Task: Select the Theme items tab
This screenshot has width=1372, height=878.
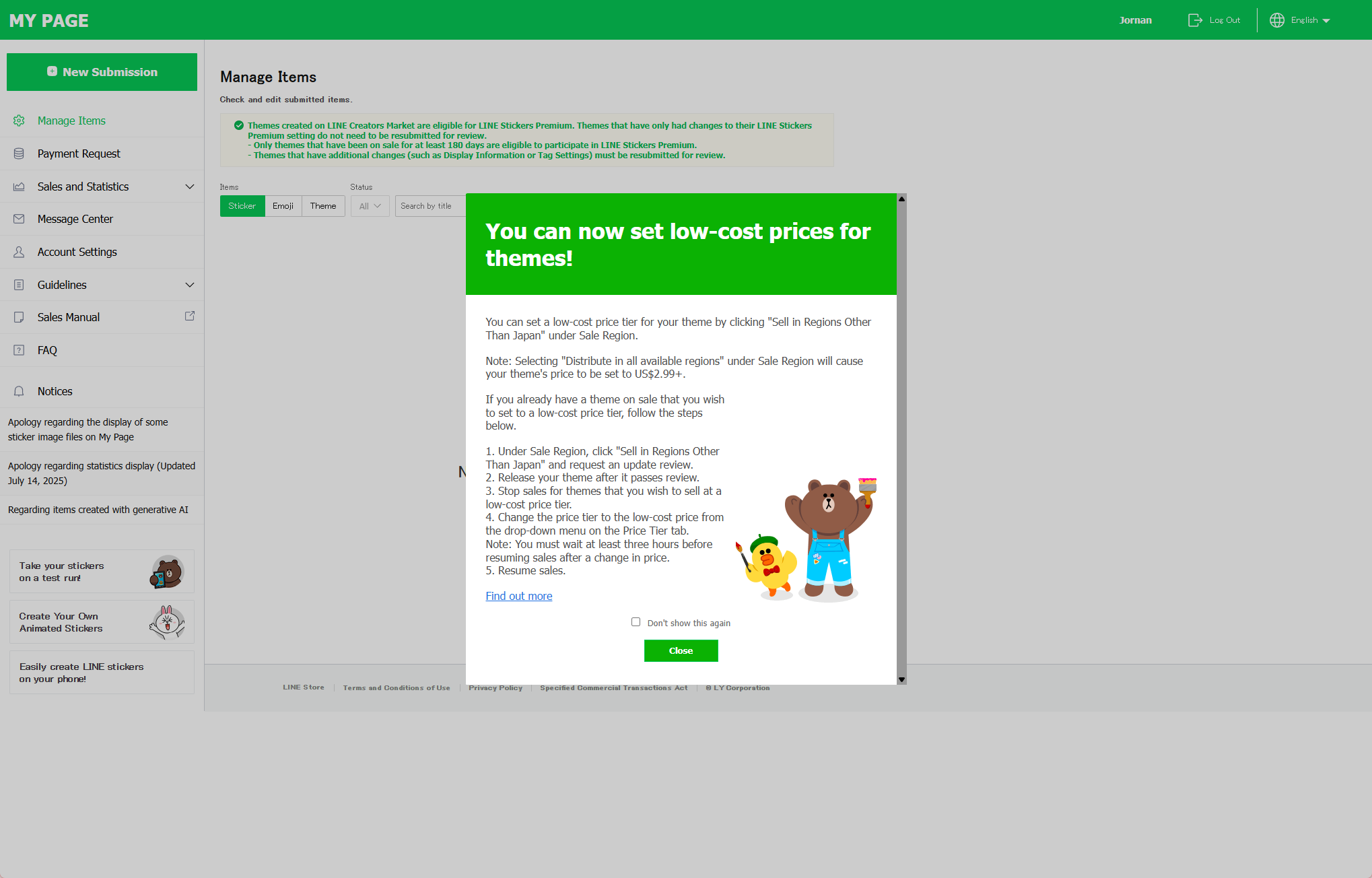Action: 323,206
